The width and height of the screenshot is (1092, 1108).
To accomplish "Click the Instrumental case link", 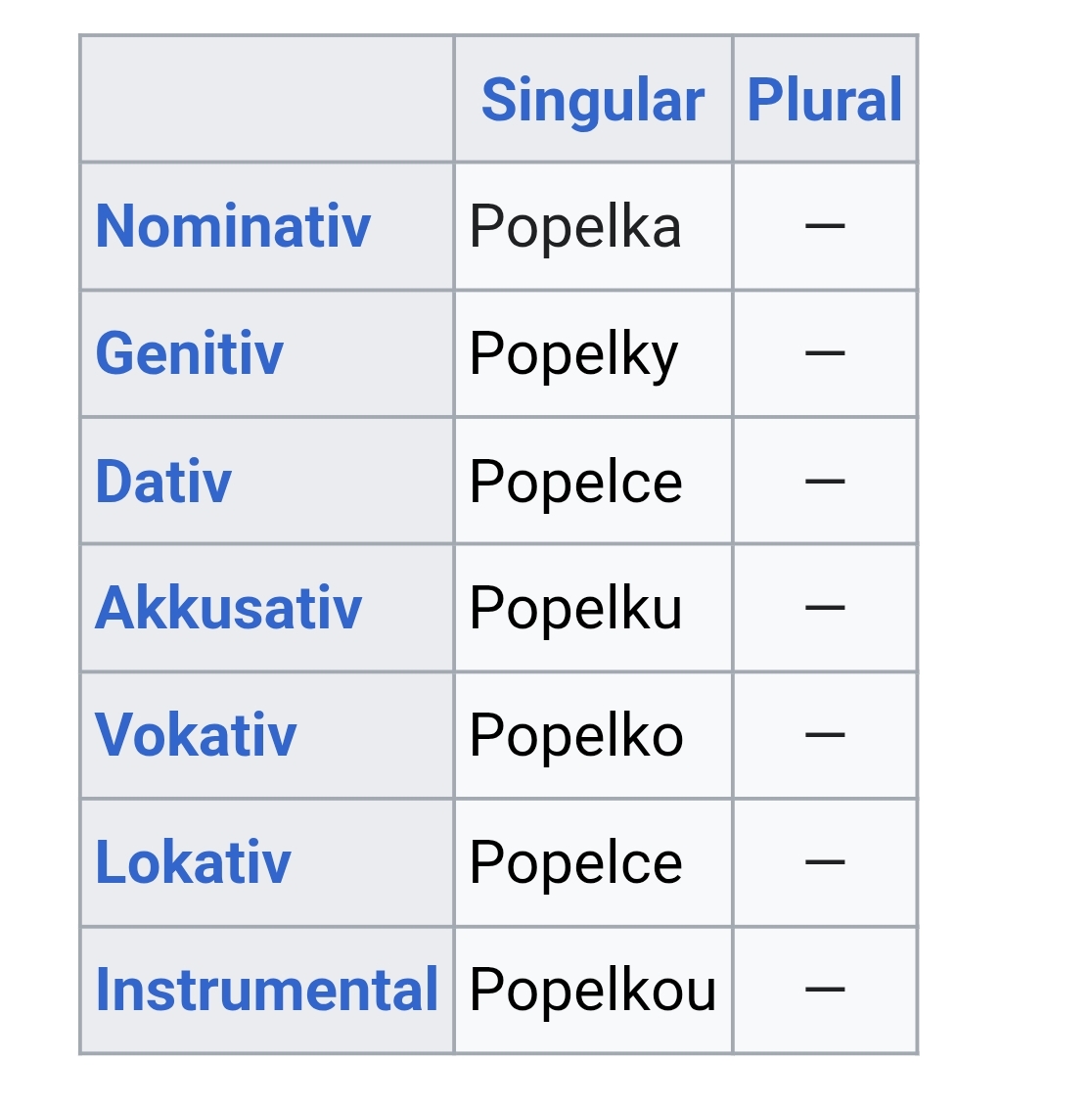I will 266,990.
